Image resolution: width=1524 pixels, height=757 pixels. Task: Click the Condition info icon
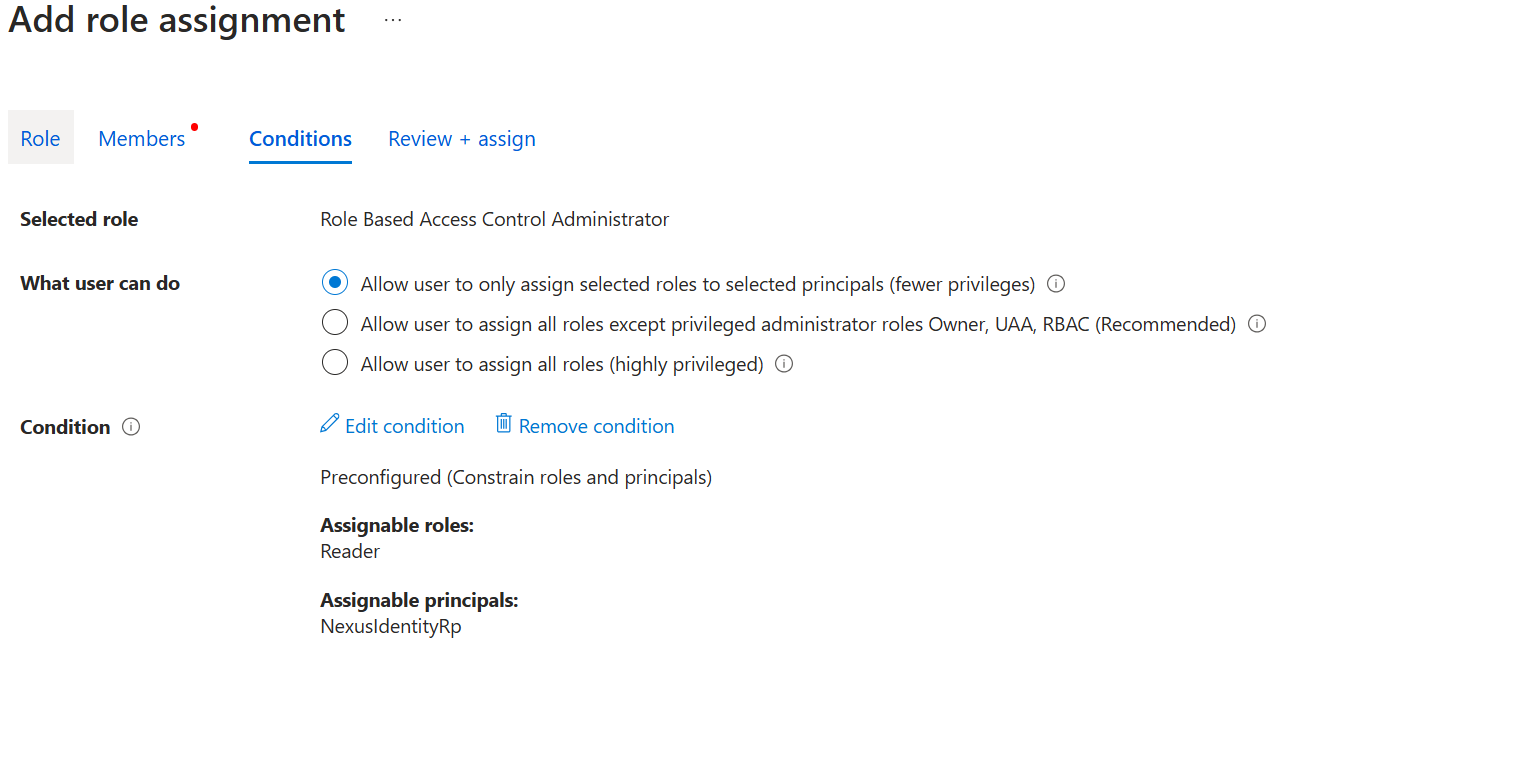[131, 427]
